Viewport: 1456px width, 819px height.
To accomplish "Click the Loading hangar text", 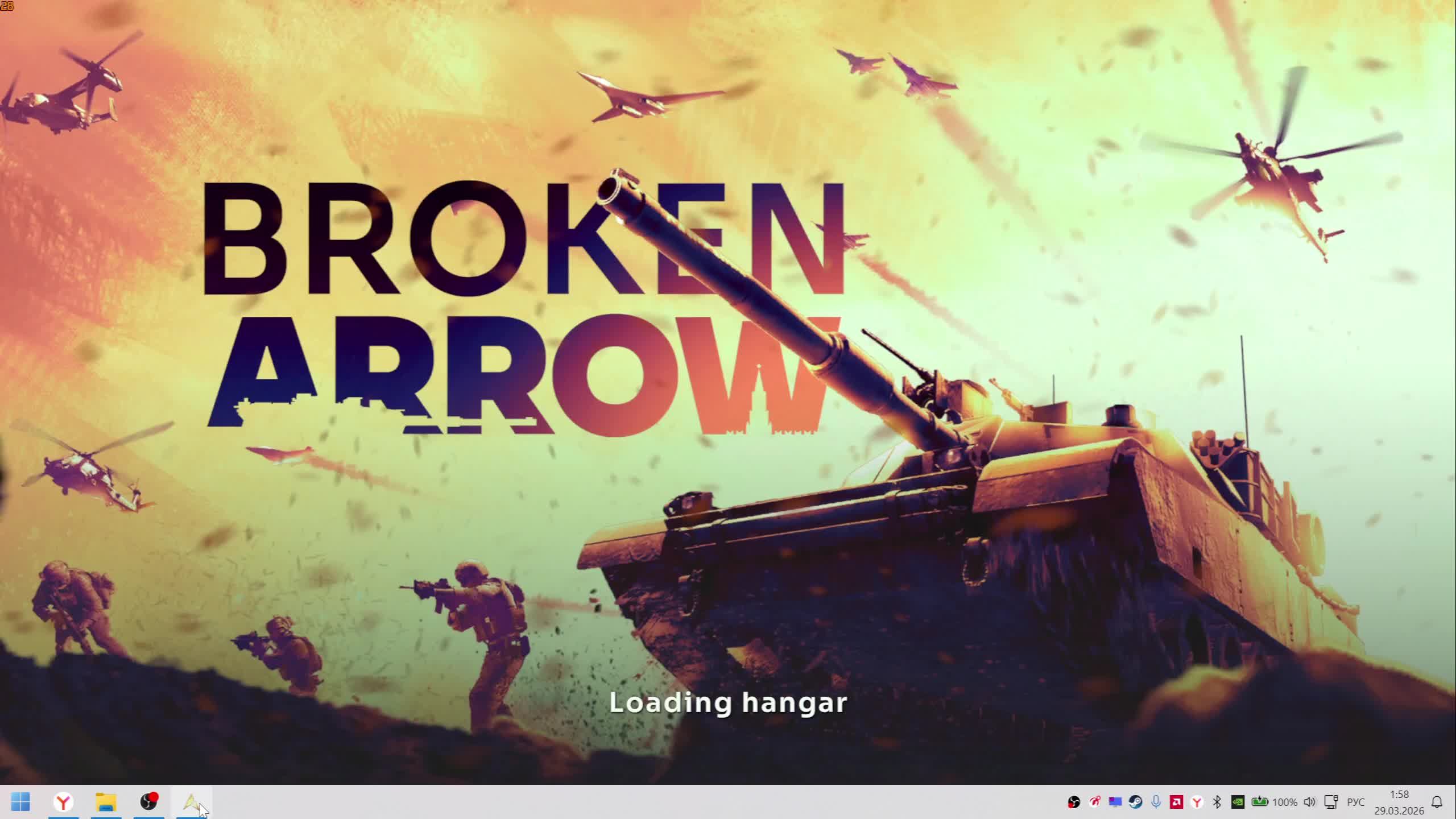I will 728,703.
